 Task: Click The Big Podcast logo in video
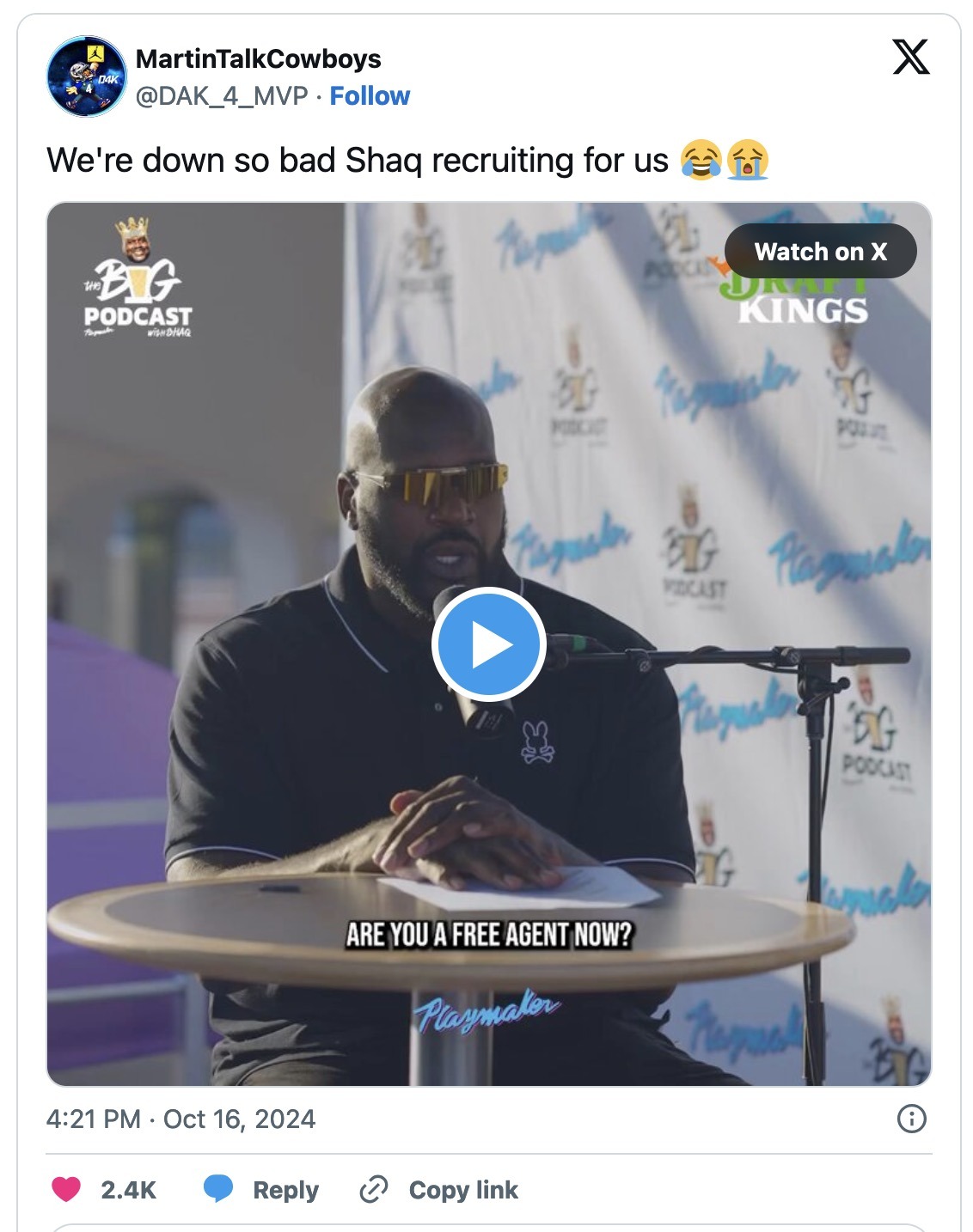coord(138,278)
